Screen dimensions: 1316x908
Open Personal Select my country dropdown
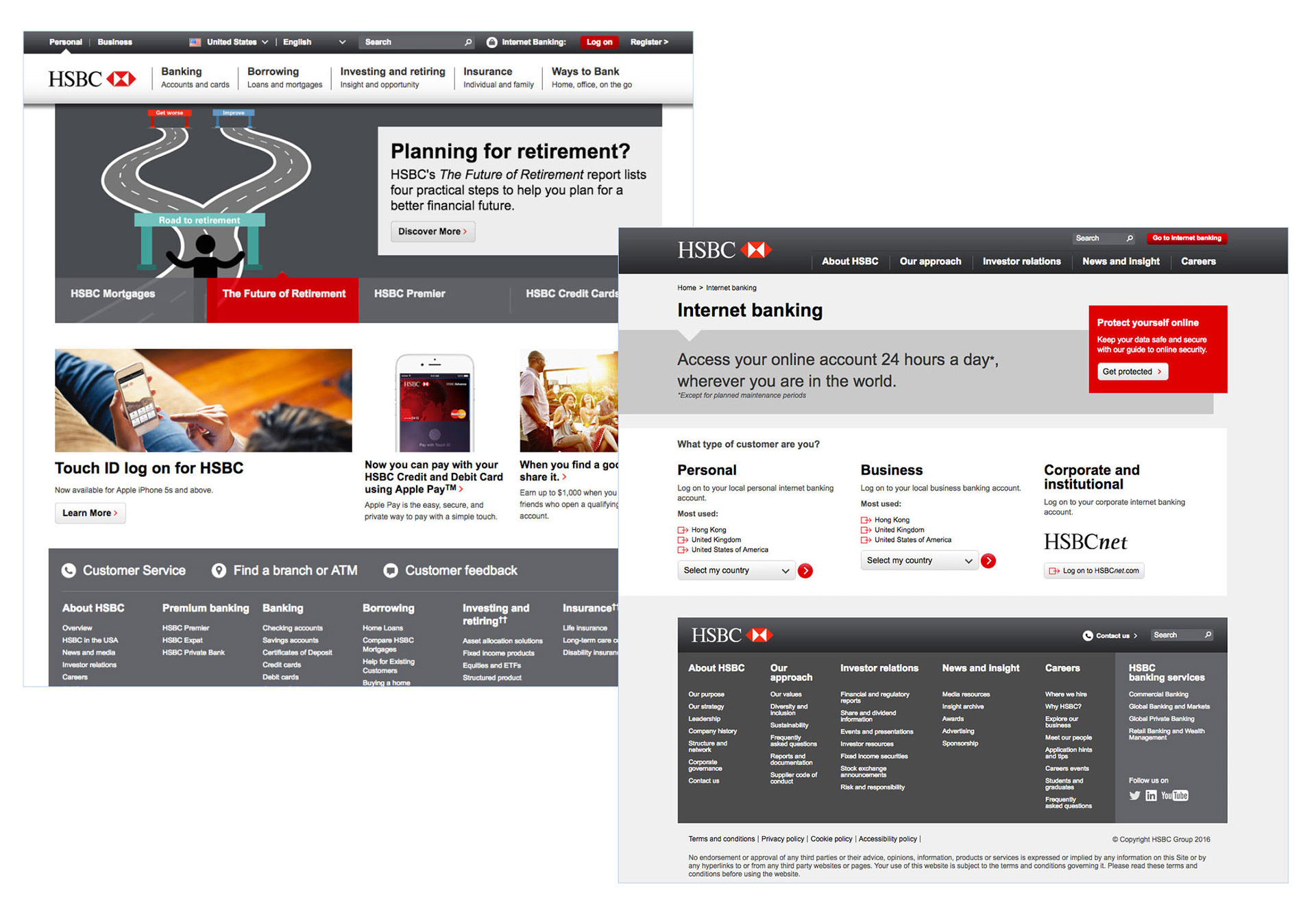[x=736, y=570]
